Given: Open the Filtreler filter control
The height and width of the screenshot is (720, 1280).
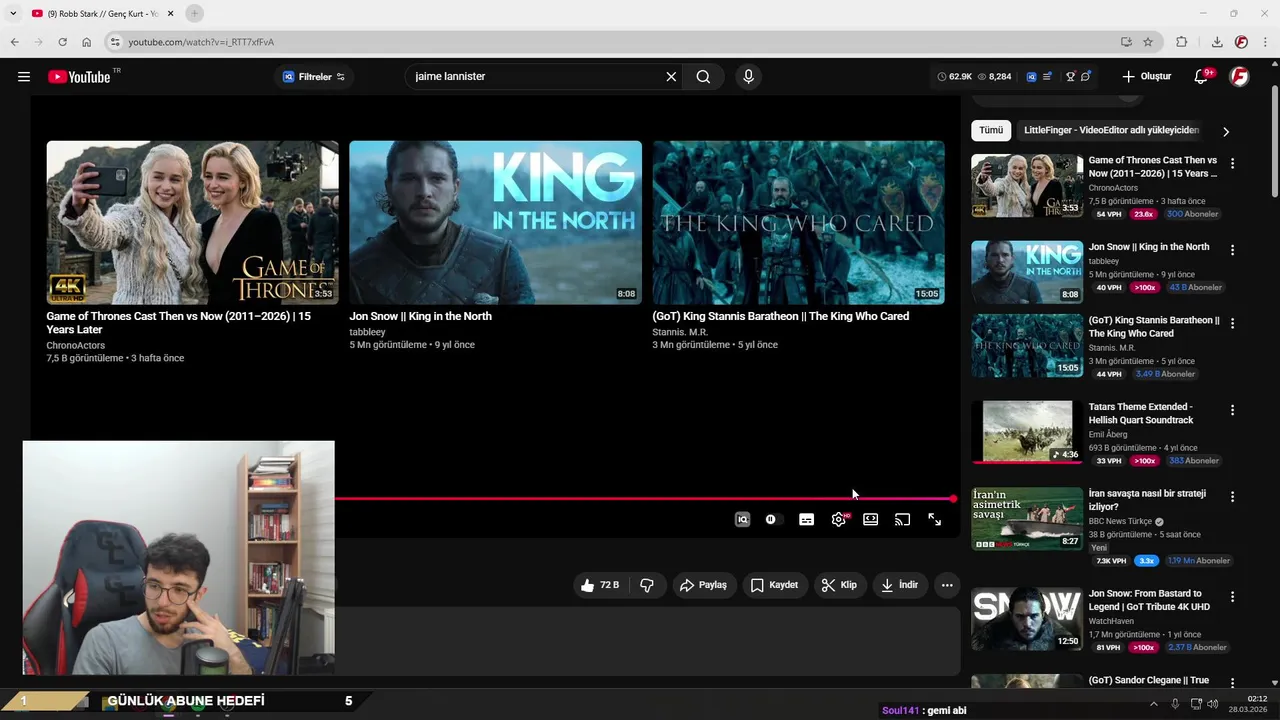Looking at the screenshot, I should pos(314,77).
